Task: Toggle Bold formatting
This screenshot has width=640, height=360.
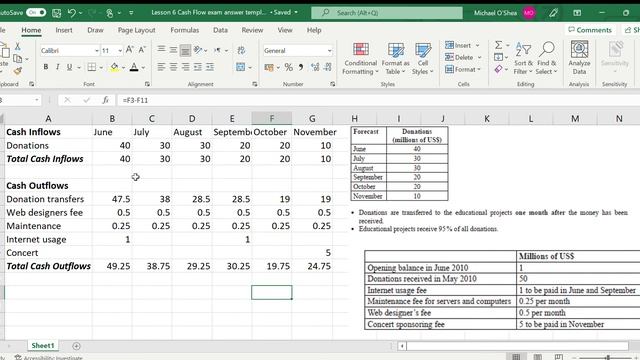Action: pyautogui.click(x=46, y=67)
